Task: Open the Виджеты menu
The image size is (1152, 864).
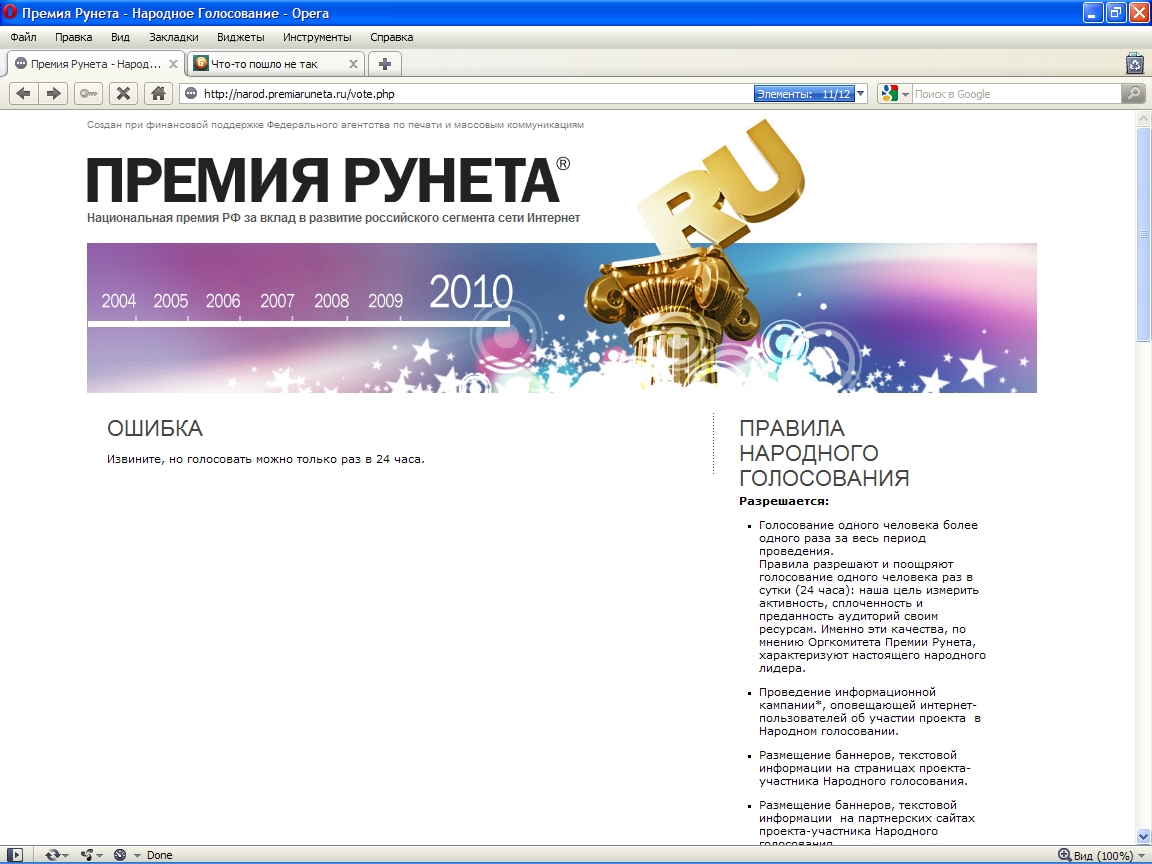Action: 240,37
